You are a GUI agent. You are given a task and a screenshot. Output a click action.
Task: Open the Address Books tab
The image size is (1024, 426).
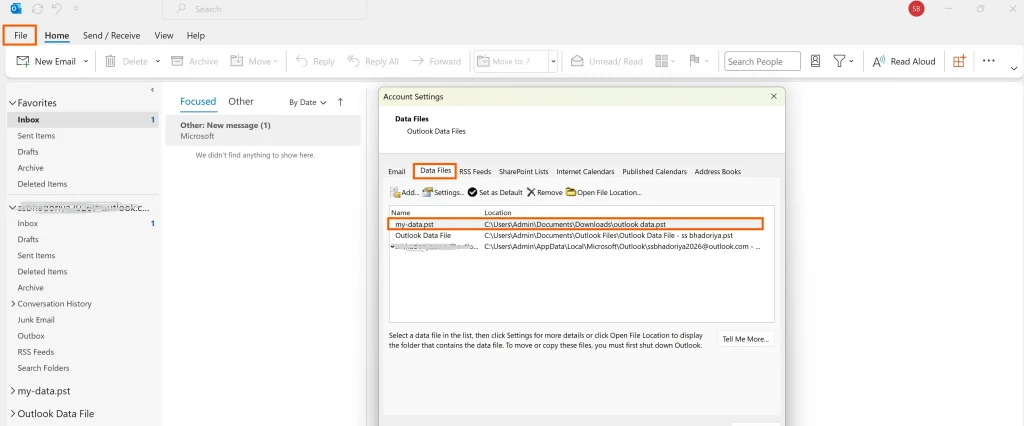718,171
